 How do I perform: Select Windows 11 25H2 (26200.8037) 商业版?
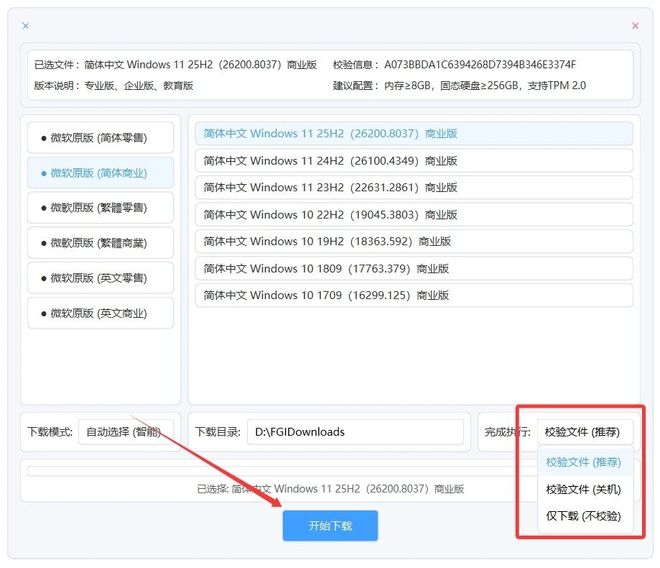tap(413, 133)
